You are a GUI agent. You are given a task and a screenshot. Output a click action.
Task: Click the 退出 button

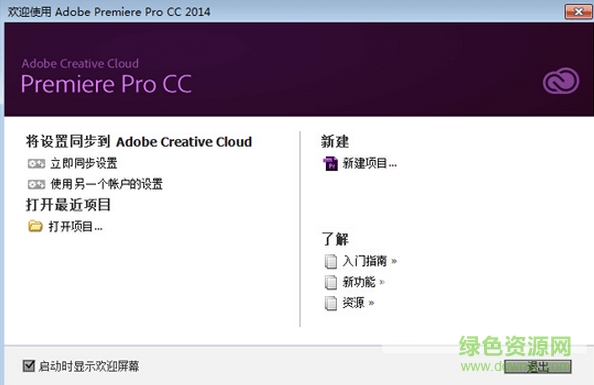tap(538, 366)
